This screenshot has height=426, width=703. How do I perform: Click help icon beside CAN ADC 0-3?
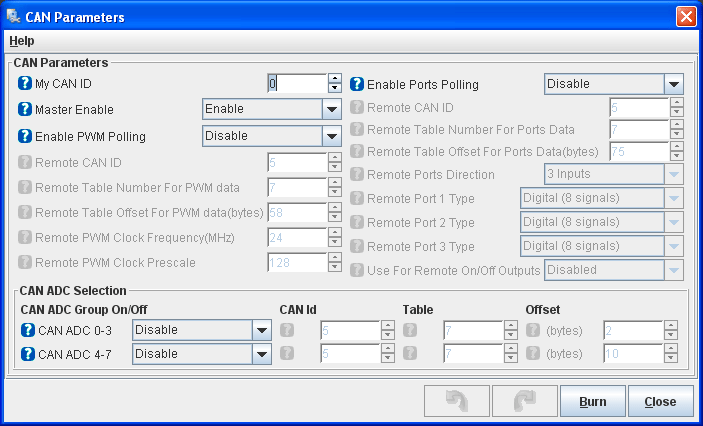29,328
